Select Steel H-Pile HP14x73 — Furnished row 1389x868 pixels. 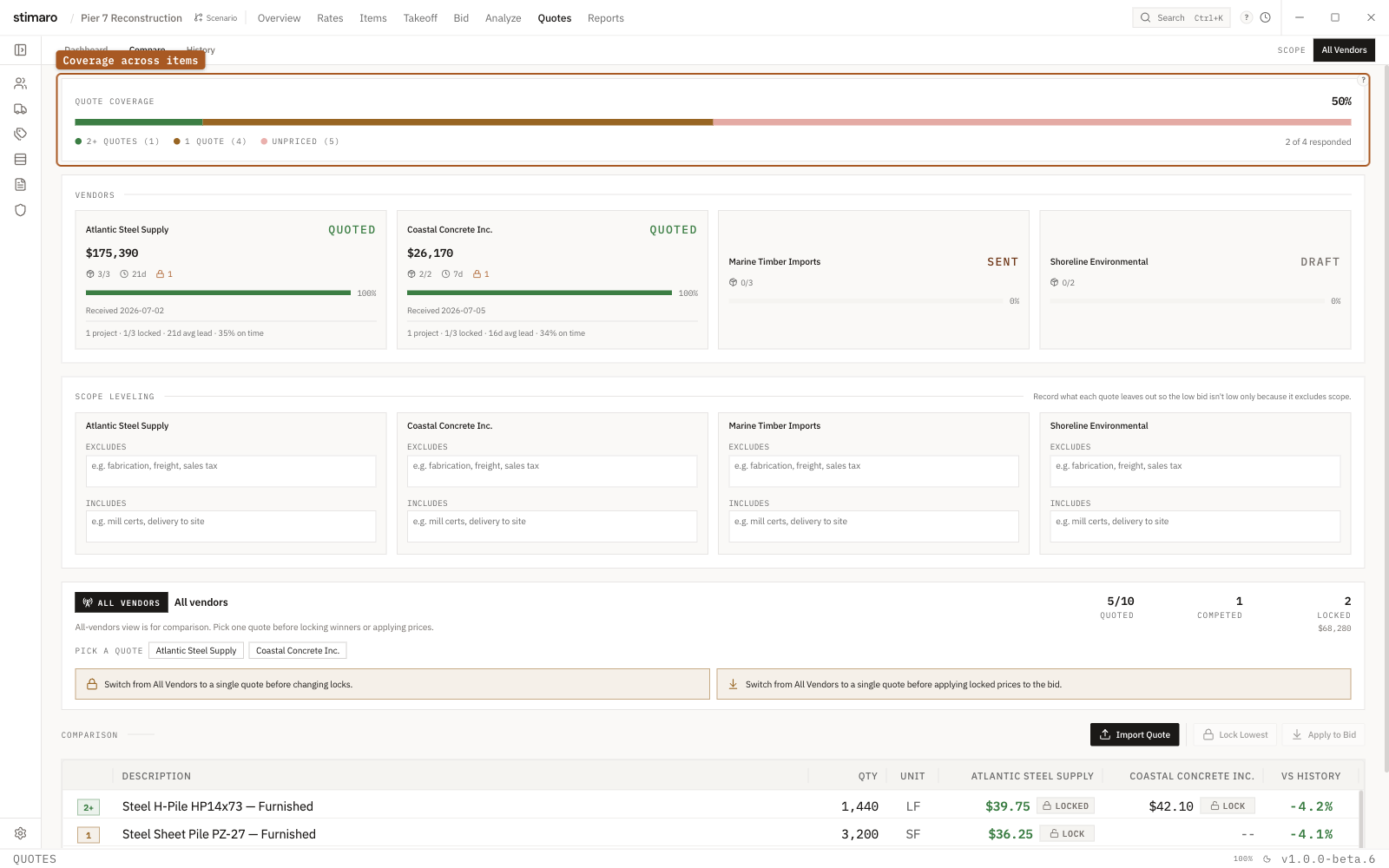(710, 806)
